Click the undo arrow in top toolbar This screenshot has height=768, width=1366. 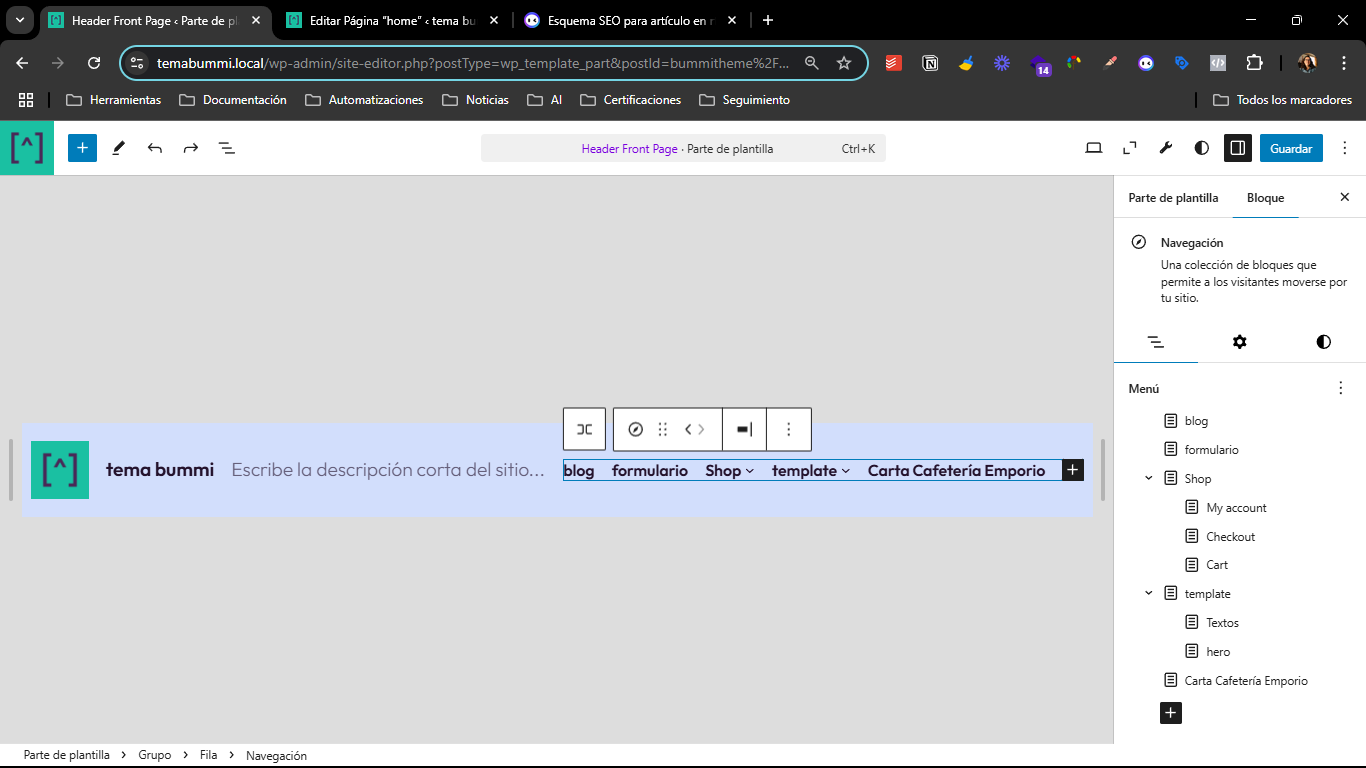point(155,148)
